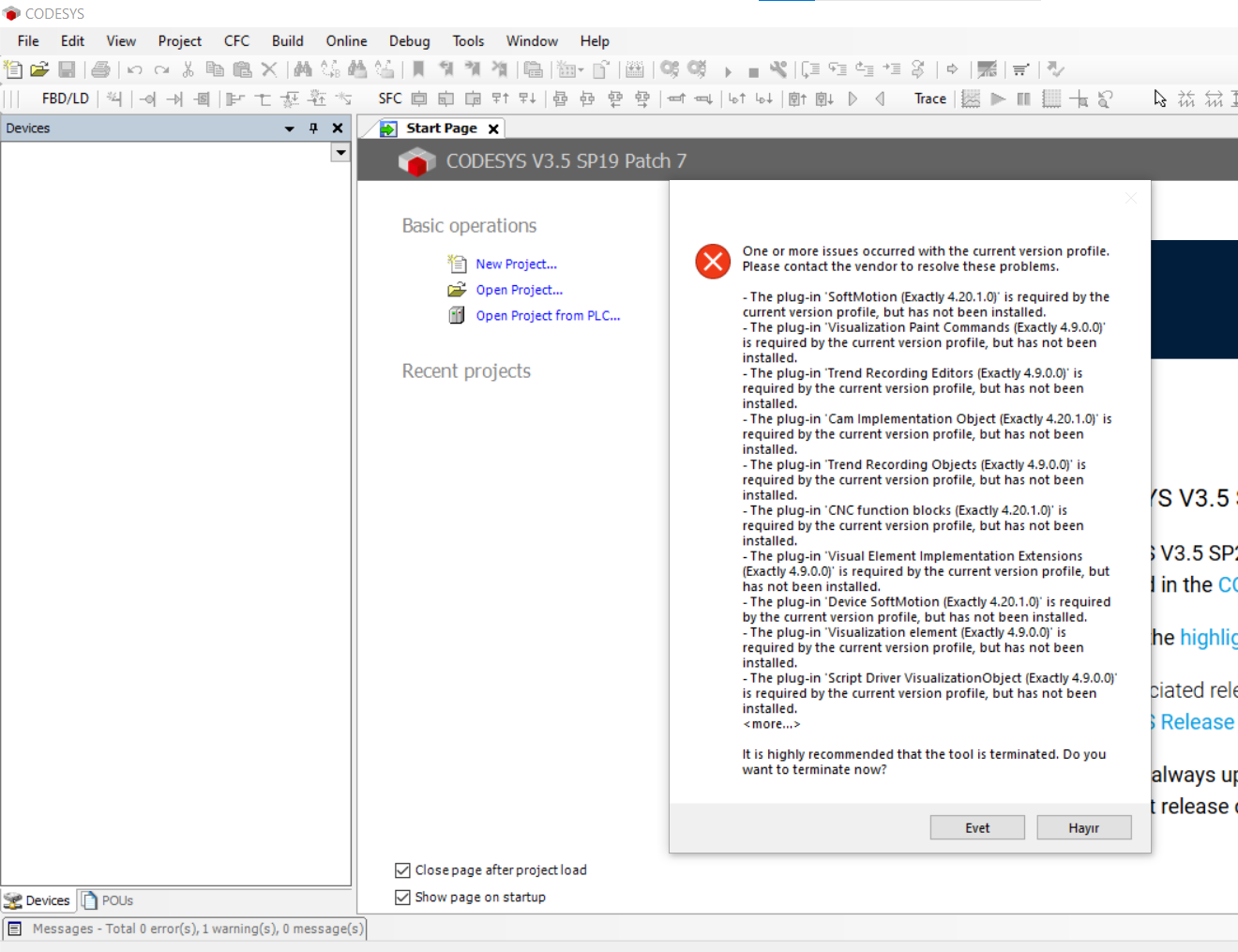Image resolution: width=1238 pixels, height=952 pixels.
Task: Click the Open Project folder icon in toolbar
Action: [x=39, y=69]
